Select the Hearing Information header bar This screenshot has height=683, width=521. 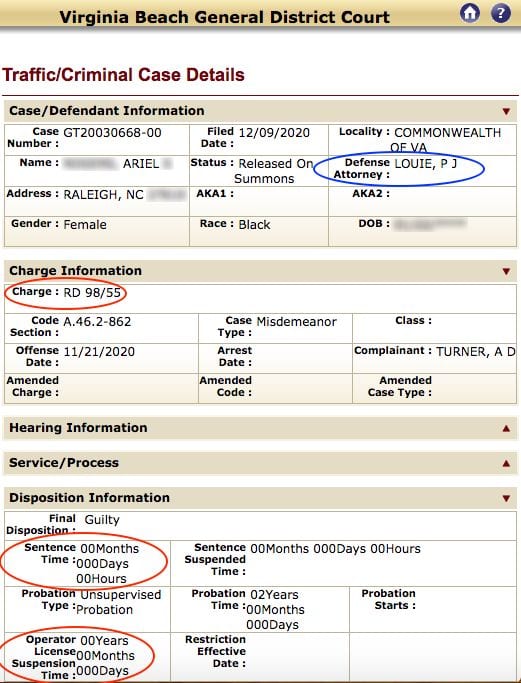coord(260,428)
